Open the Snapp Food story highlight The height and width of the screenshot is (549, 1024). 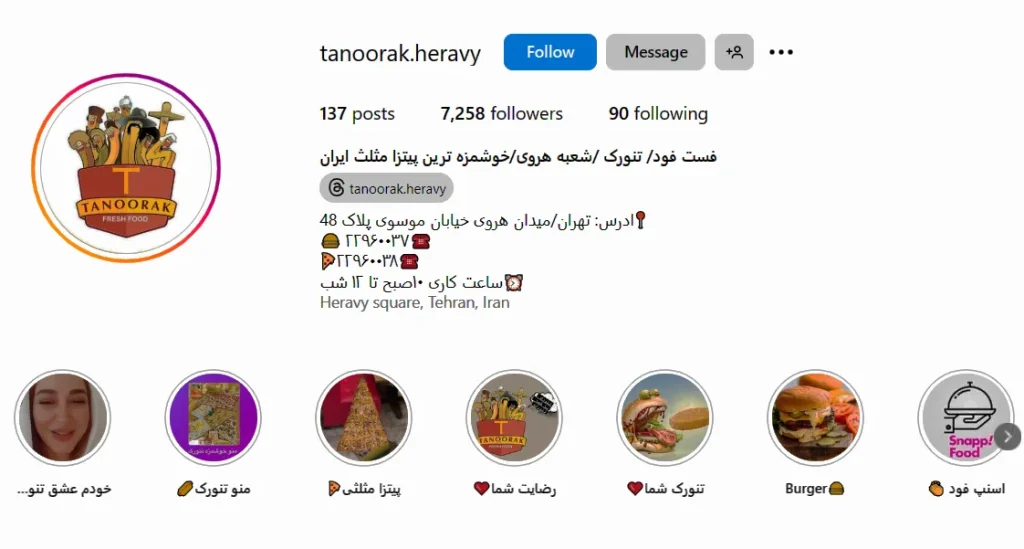(x=965, y=418)
